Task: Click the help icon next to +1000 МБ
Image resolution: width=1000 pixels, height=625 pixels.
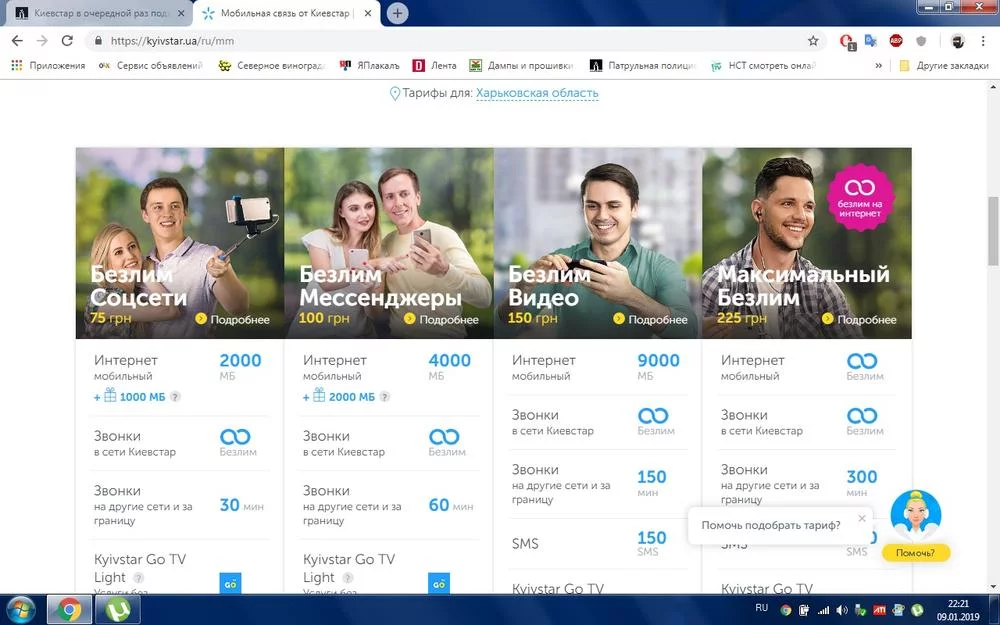Action: tap(175, 397)
